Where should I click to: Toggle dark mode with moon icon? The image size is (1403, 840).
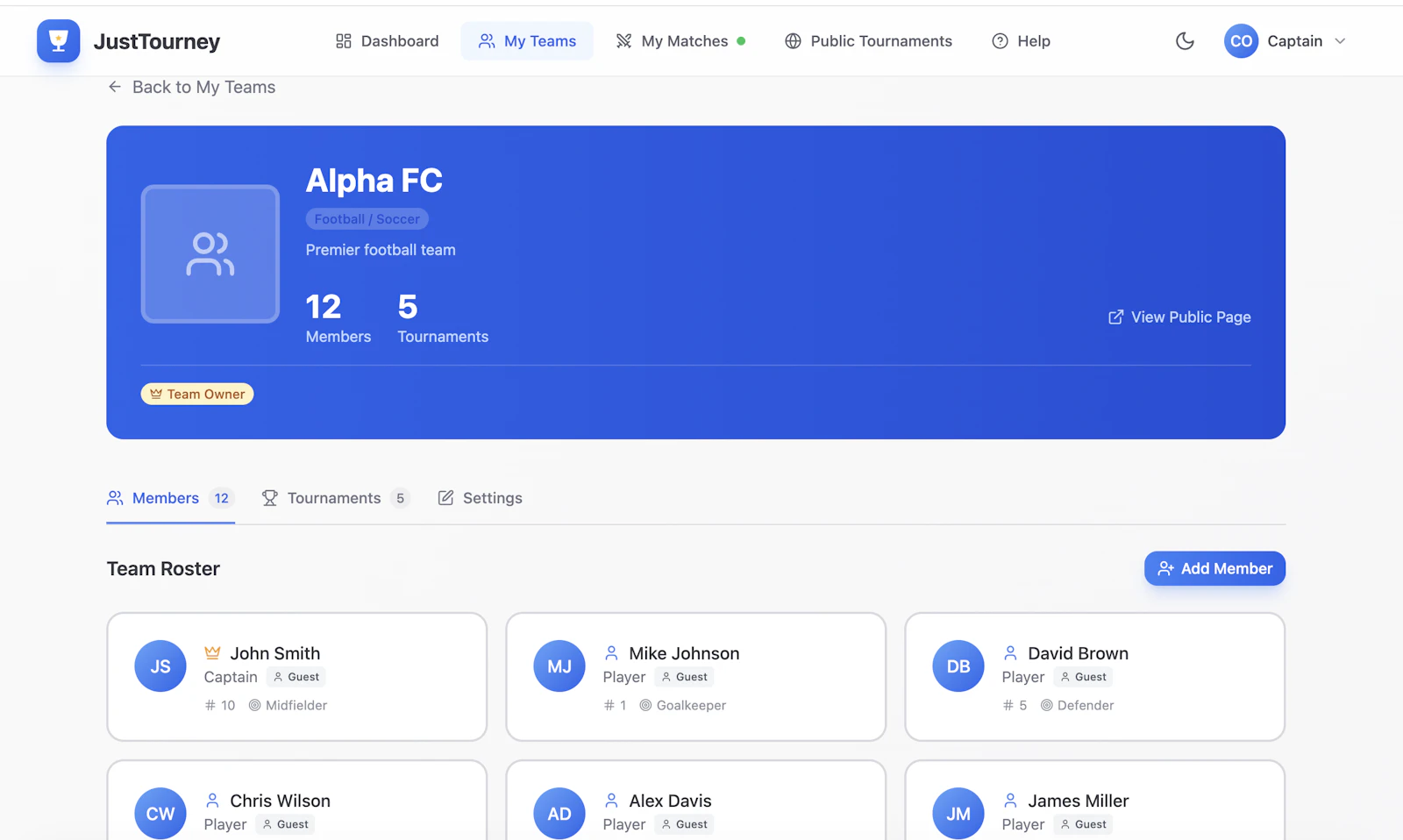click(x=1185, y=41)
